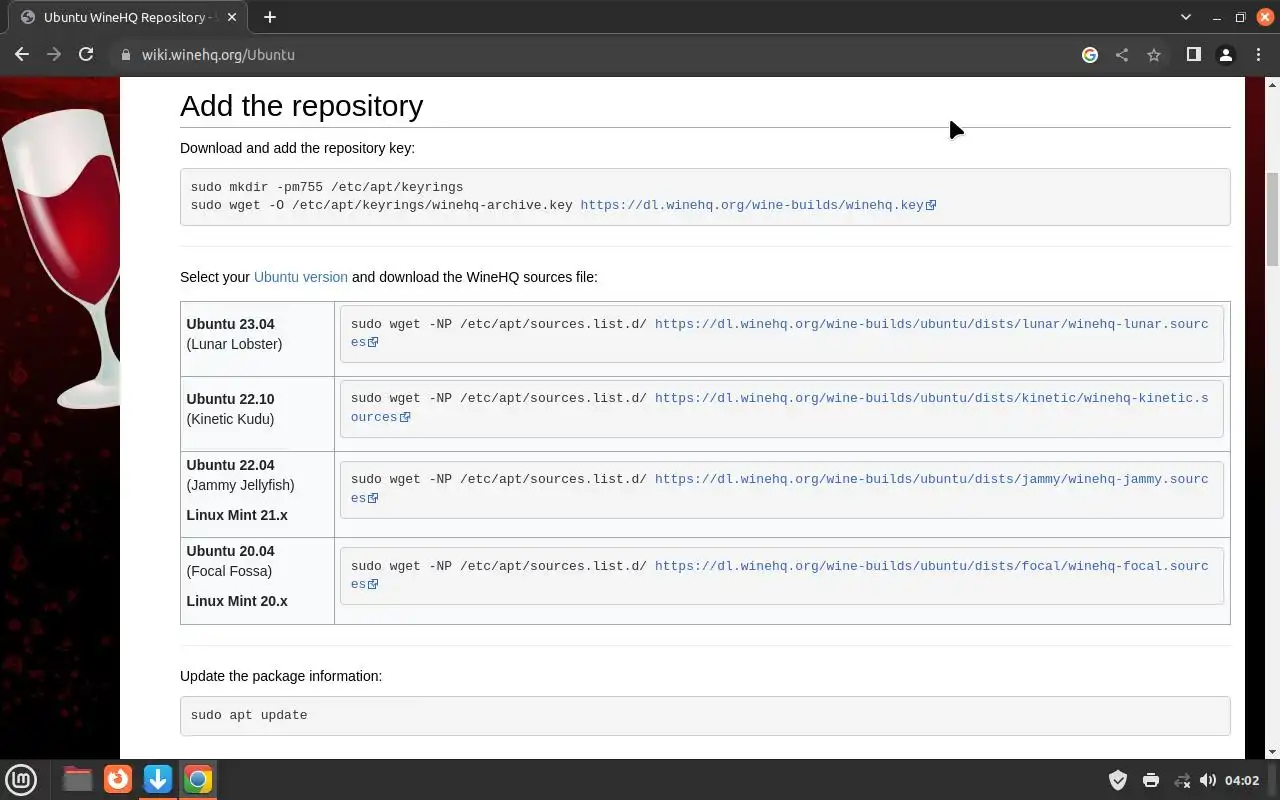The width and height of the screenshot is (1280, 800).
Task: Bookmark this page with the star icon
Action: 1154,55
